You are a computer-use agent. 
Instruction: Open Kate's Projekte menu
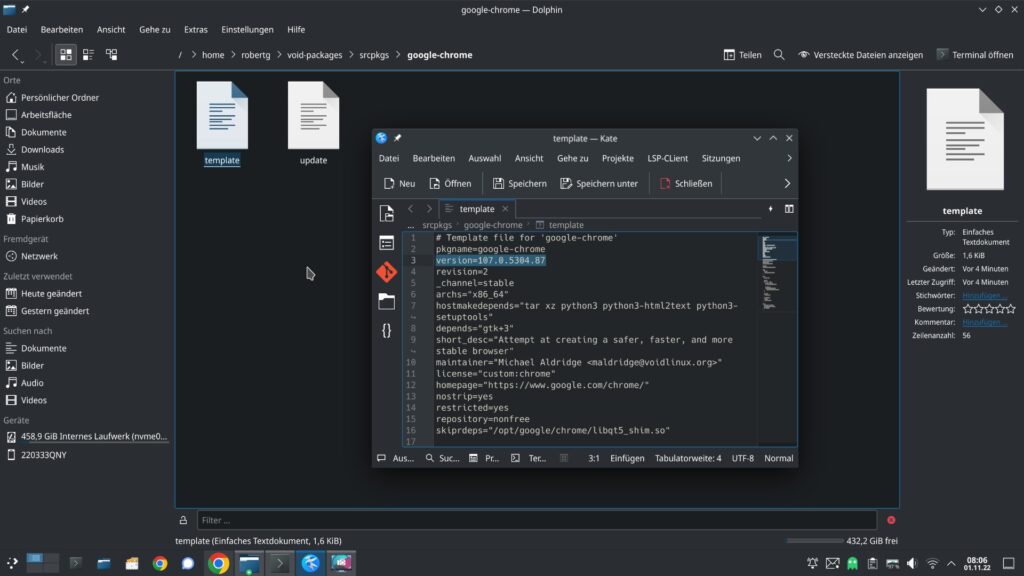click(x=618, y=158)
